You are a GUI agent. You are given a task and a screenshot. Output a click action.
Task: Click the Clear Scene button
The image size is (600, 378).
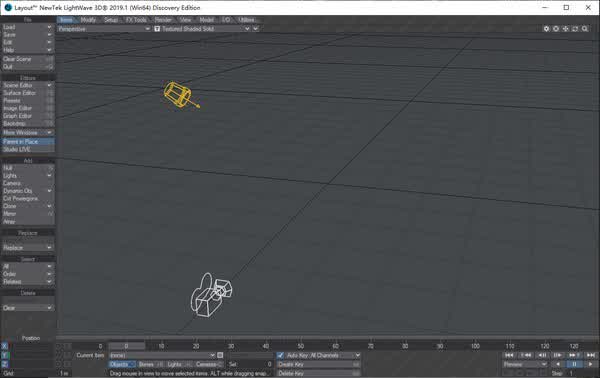pos(28,59)
